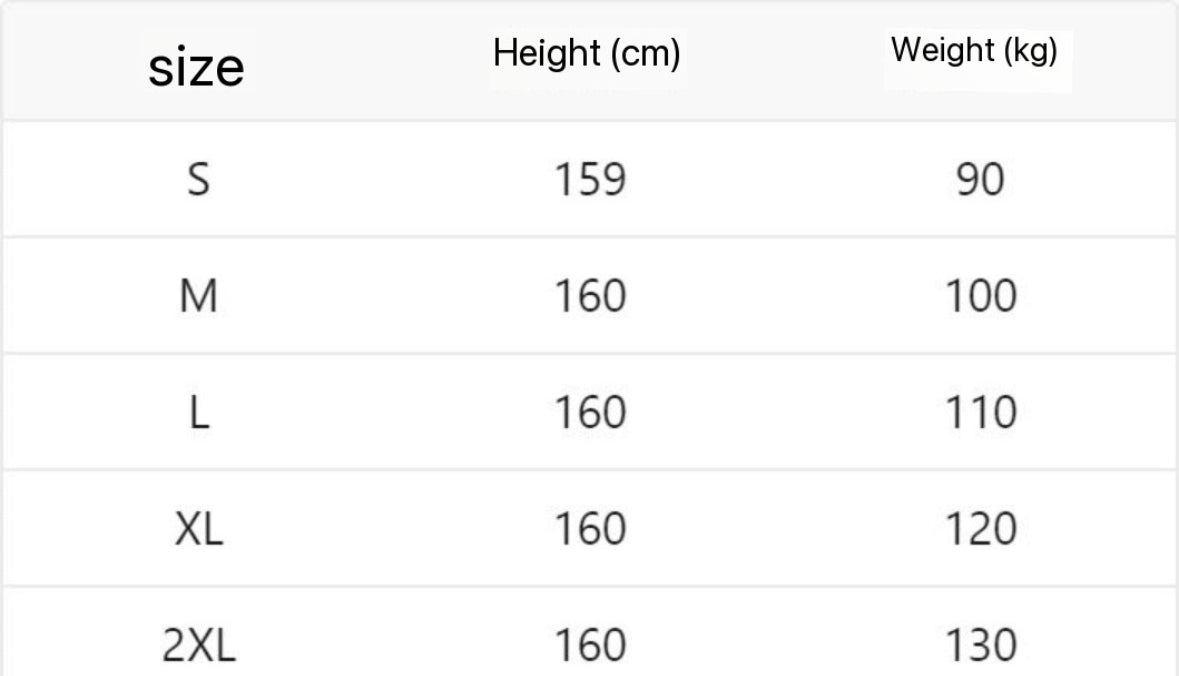Click the 130 weight value
This screenshot has height=676, width=1179.
coord(981,645)
